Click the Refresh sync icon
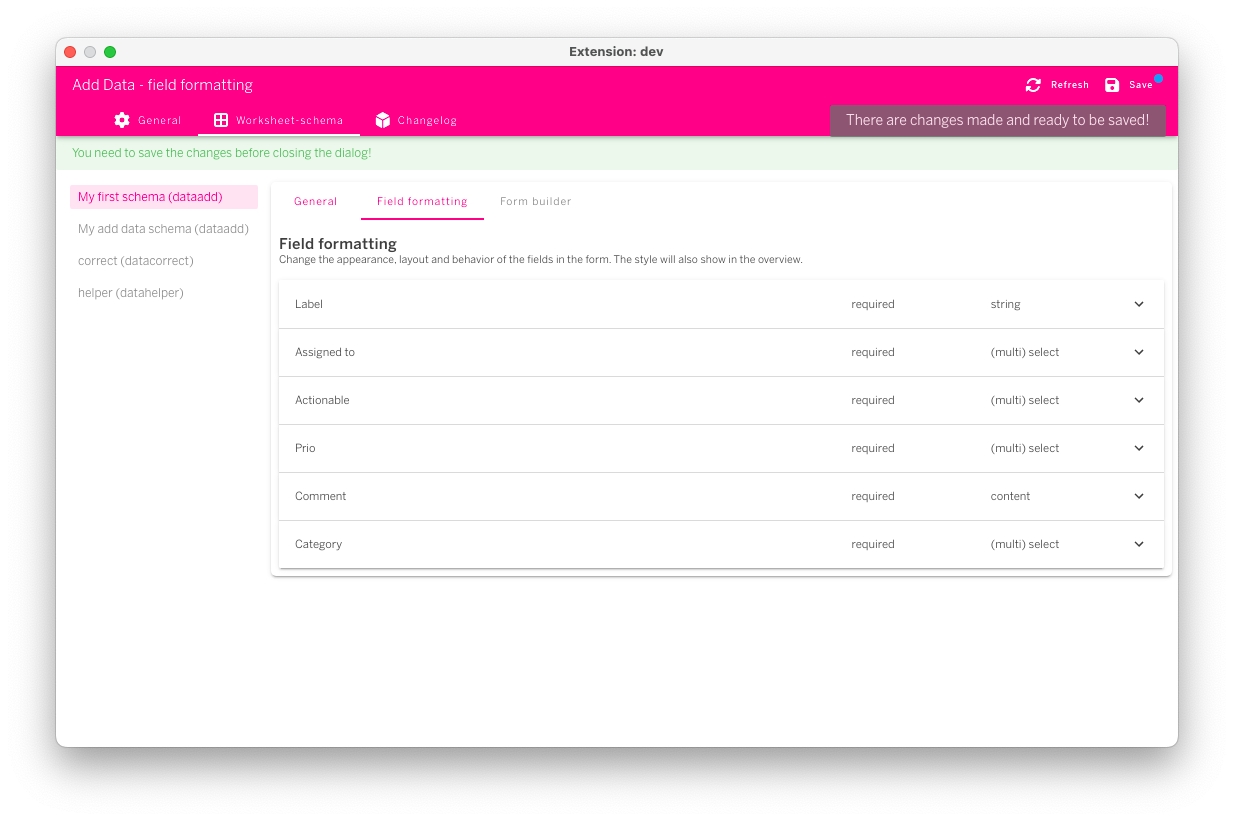This screenshot has width=1234, height=821. pos(1033,85)
